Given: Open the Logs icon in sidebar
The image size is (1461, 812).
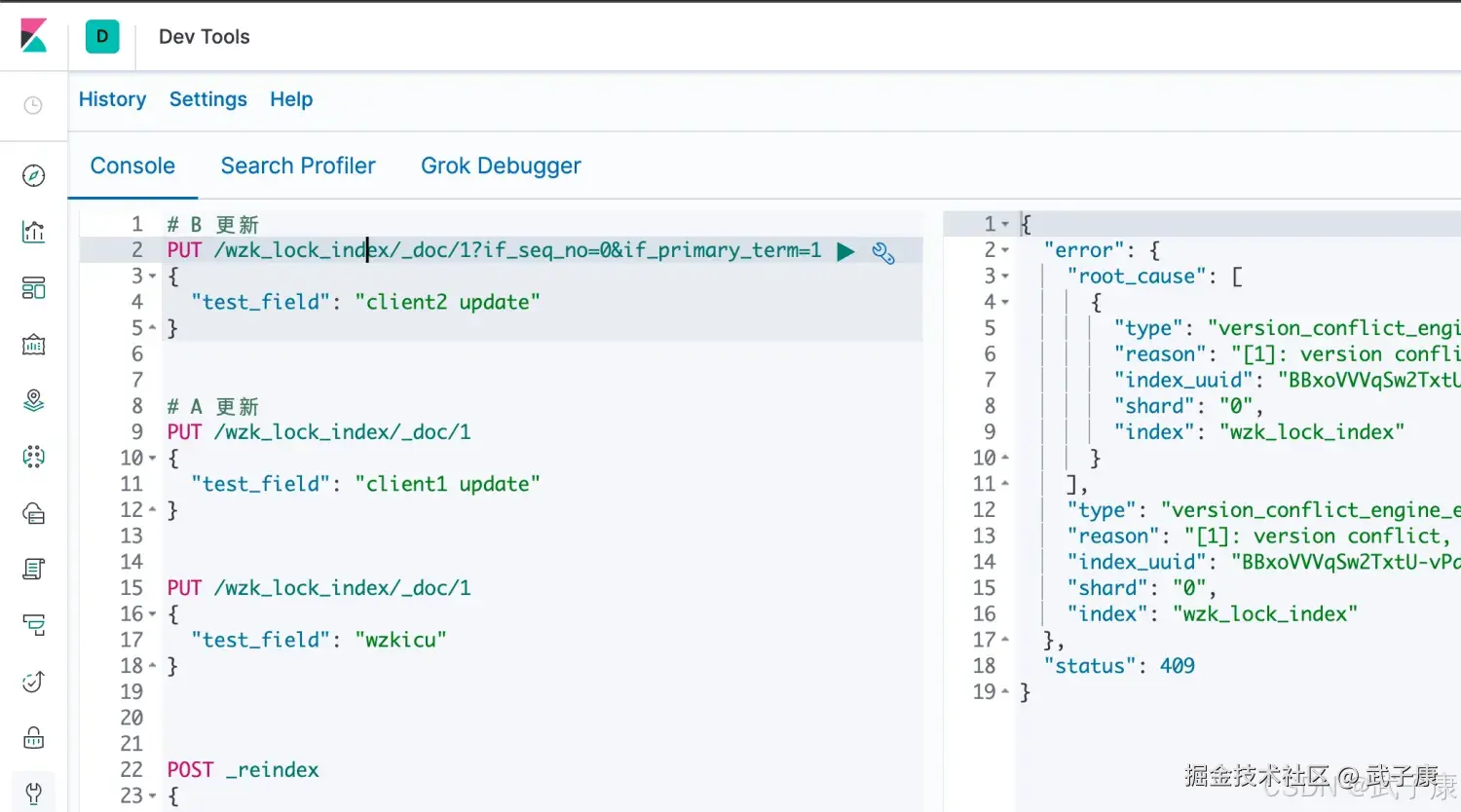Looking at the screenshot, I should pyautogui.click(x=33, y=570).
